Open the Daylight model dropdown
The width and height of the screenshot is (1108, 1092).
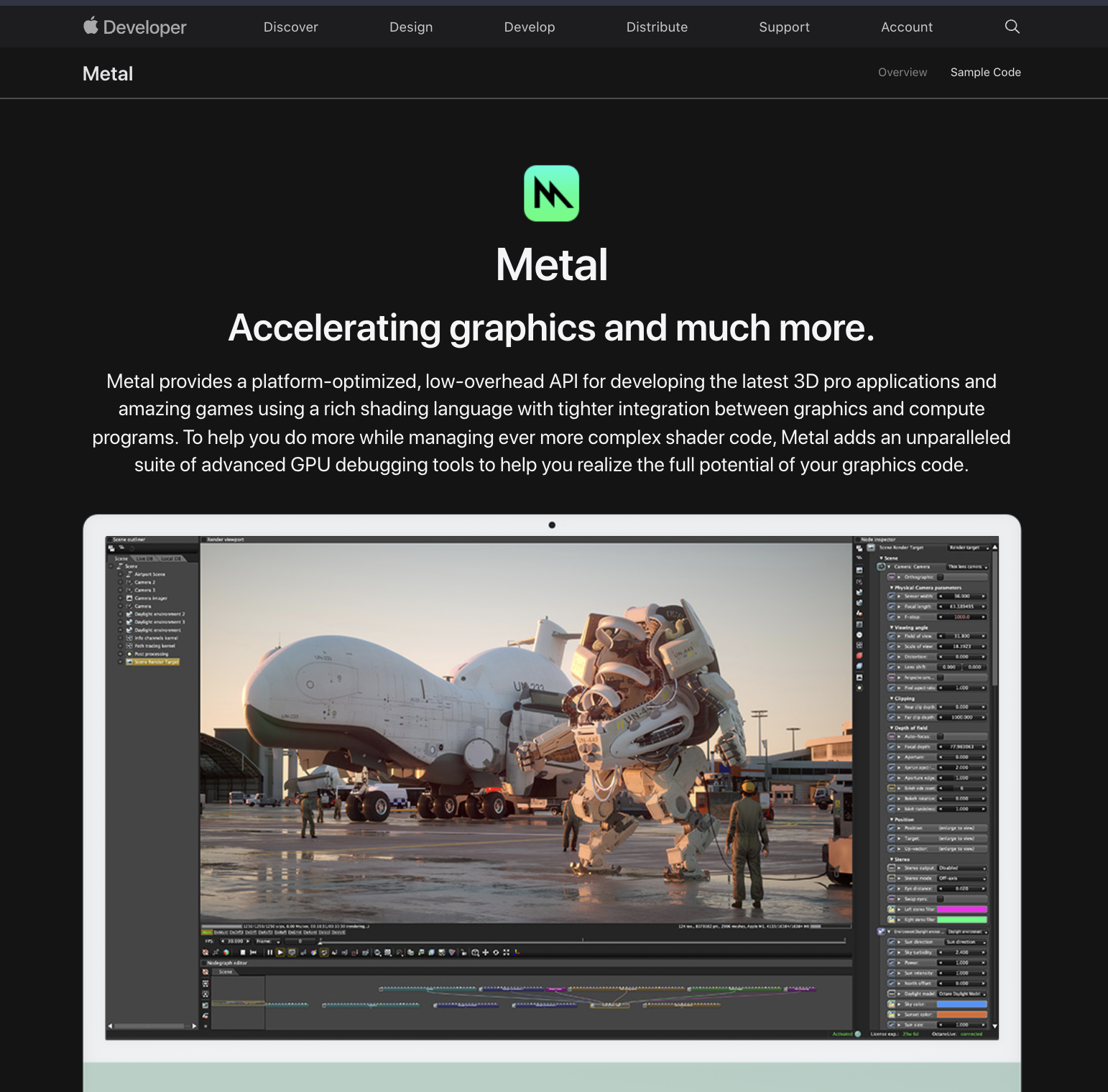tap(961, 993)
